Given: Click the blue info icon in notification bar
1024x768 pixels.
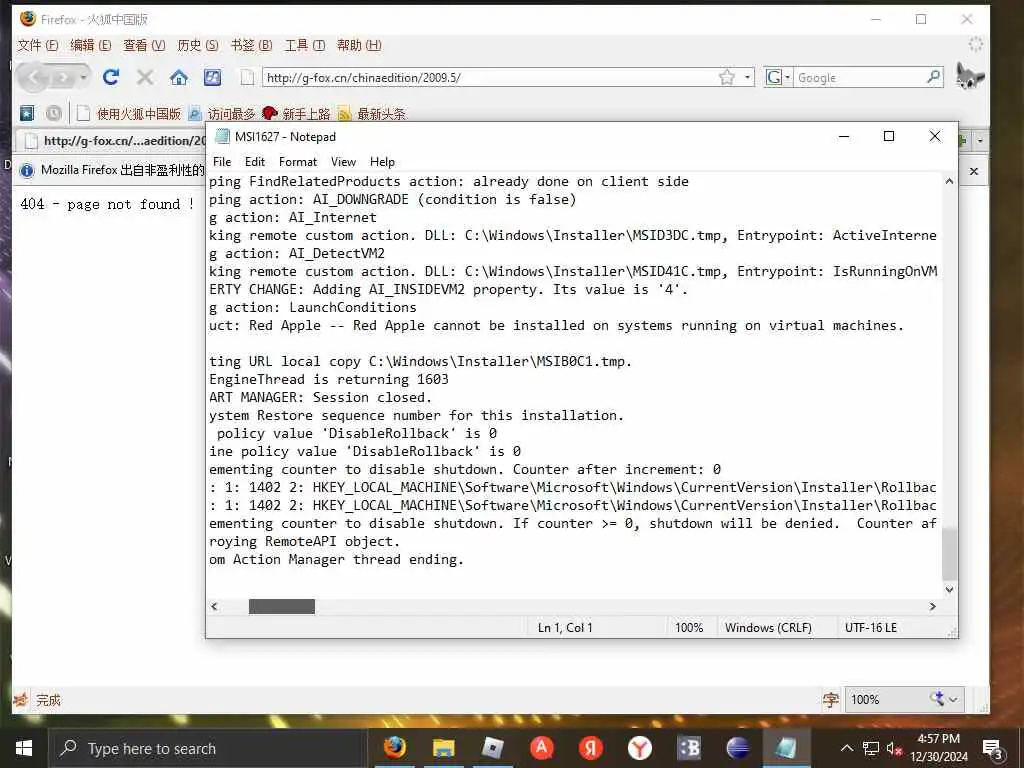Looking at the screenshot, I should (27, 170).
